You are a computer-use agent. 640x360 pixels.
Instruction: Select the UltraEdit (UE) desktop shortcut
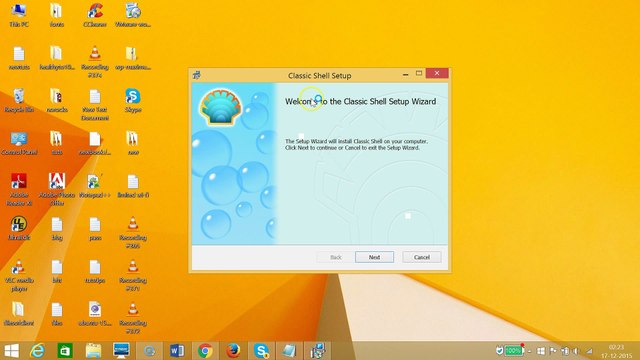[19, 229]
